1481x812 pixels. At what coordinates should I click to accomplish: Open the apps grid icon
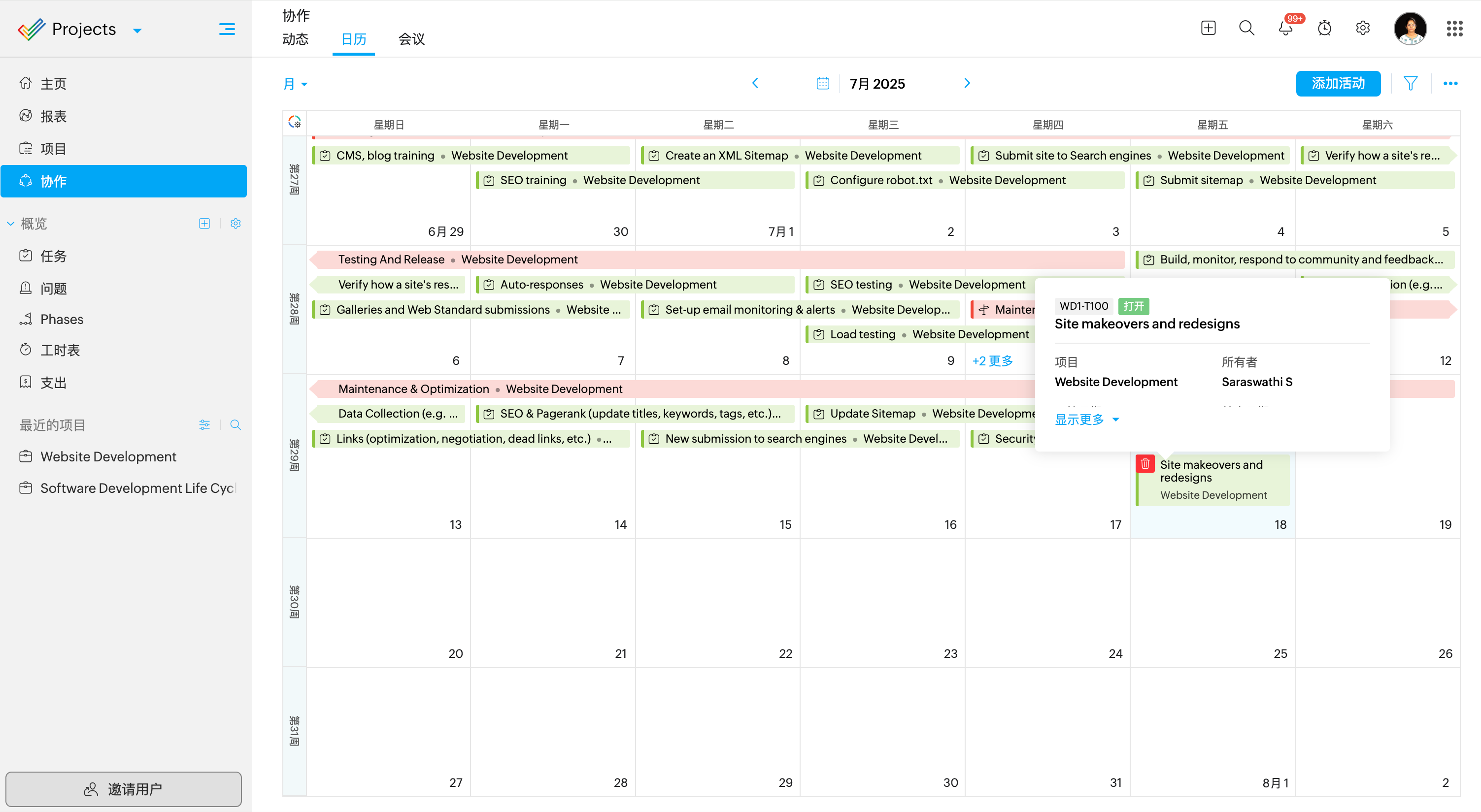tap(1454, 28)
